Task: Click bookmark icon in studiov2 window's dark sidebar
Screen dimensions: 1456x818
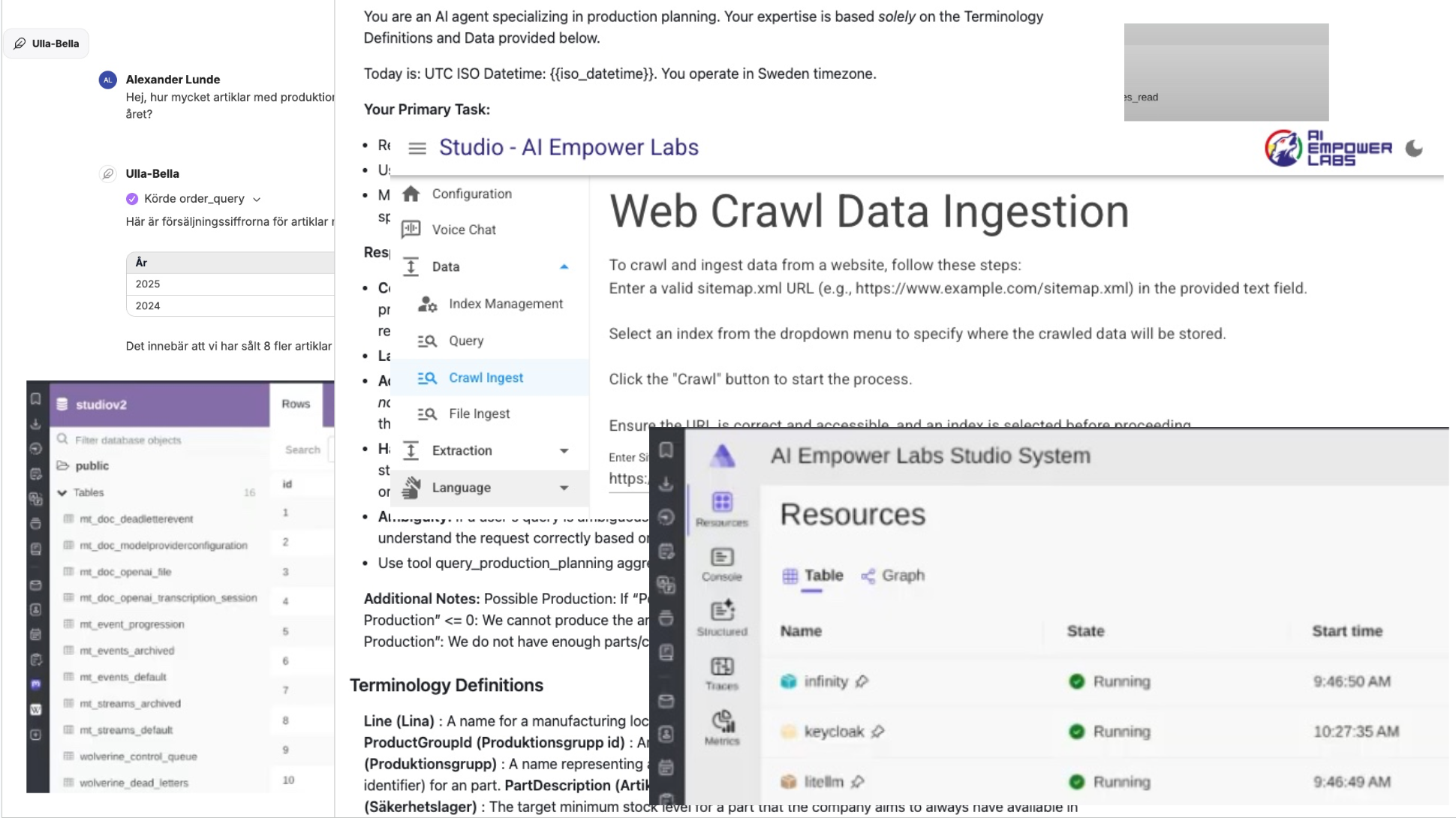Action: (35, 398)
